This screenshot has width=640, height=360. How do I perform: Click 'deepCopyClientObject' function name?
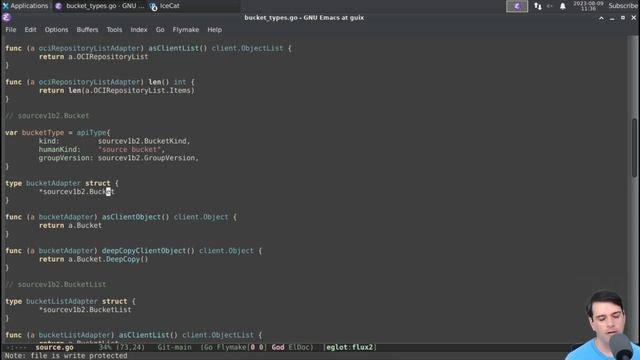pyautogui.click(x=144, y=251)
